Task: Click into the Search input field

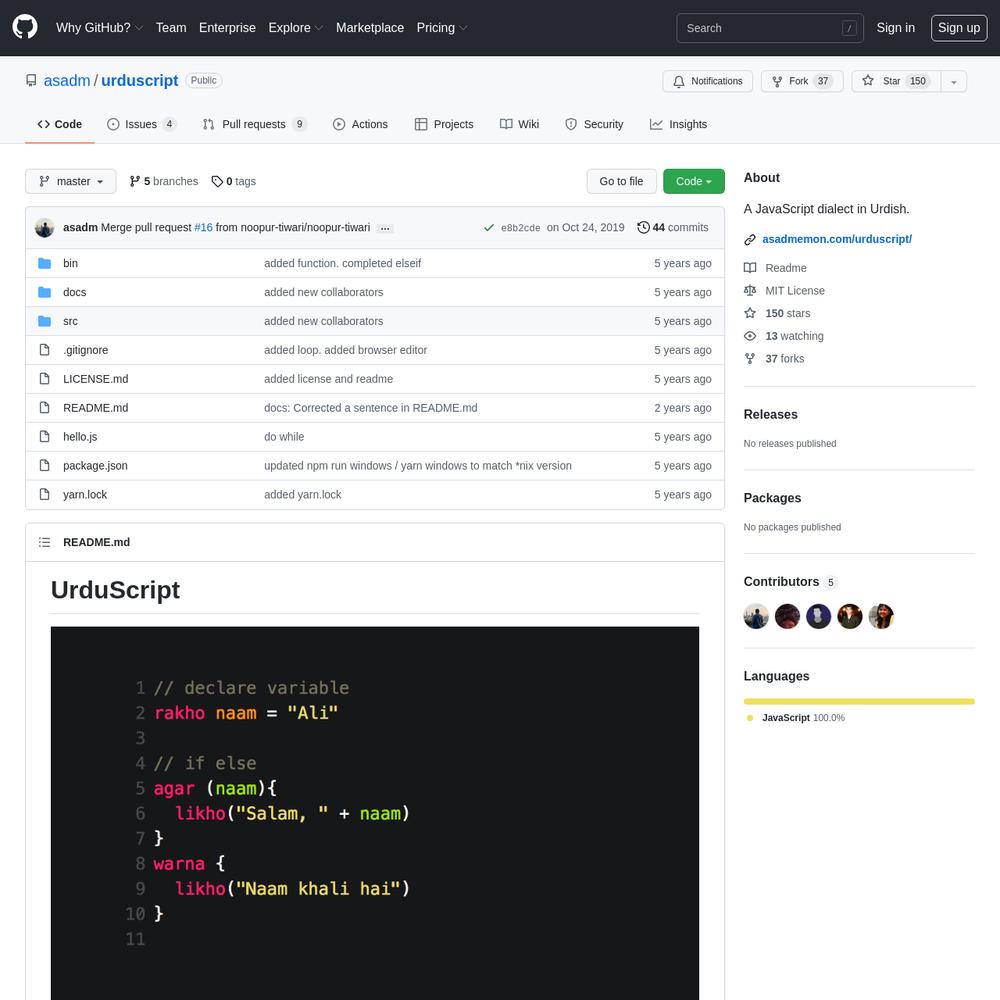Action: click(770, 28)
